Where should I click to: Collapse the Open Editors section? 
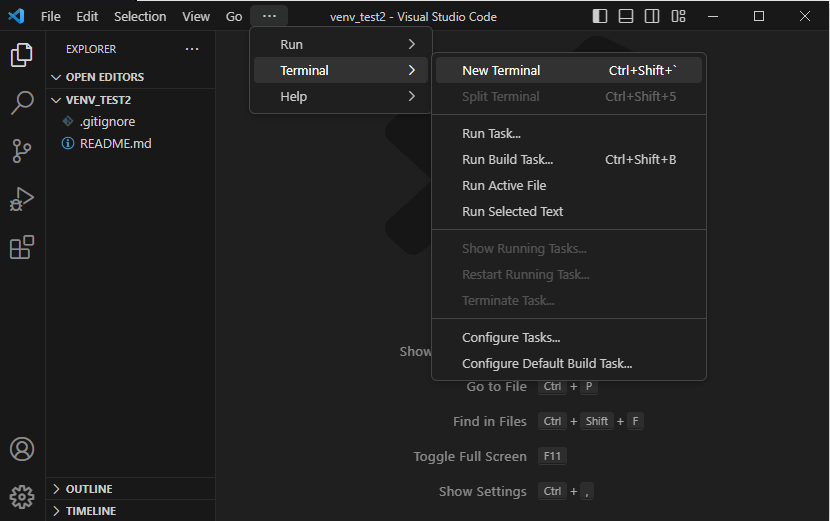point(132,77)
